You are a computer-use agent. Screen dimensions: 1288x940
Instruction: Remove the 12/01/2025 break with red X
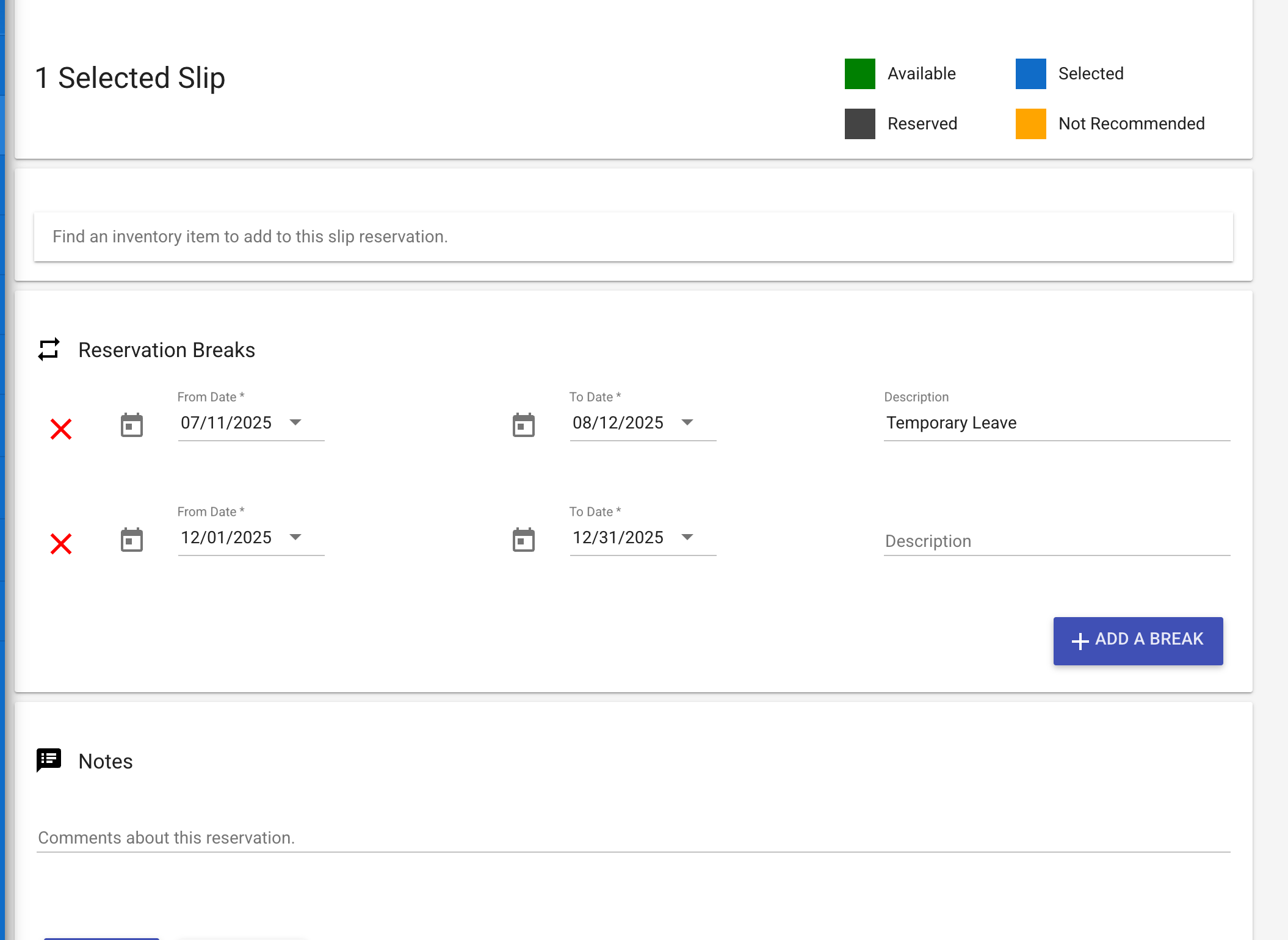pos(61,543)
